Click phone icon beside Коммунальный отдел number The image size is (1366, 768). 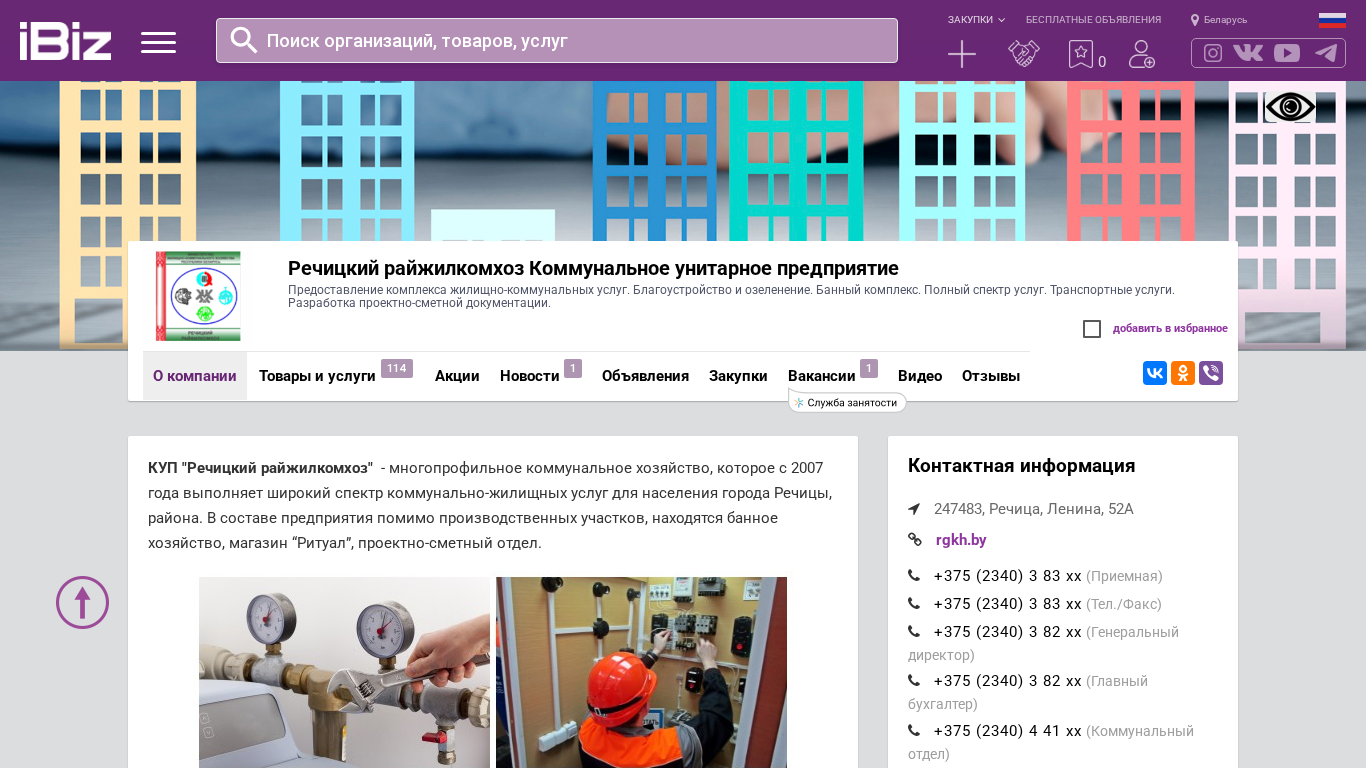[x=914, y=731]
